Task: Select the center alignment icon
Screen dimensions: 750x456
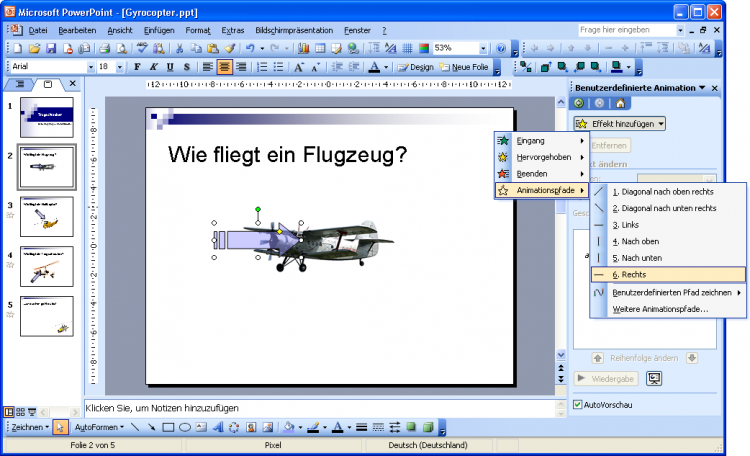Action: pos(225,67)
